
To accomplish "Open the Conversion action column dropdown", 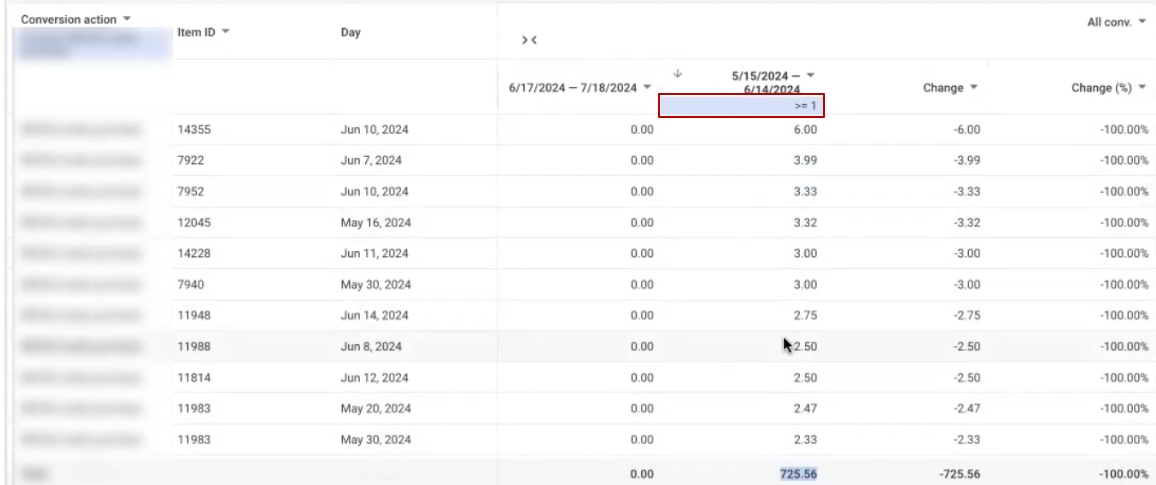I will [125, 20].
